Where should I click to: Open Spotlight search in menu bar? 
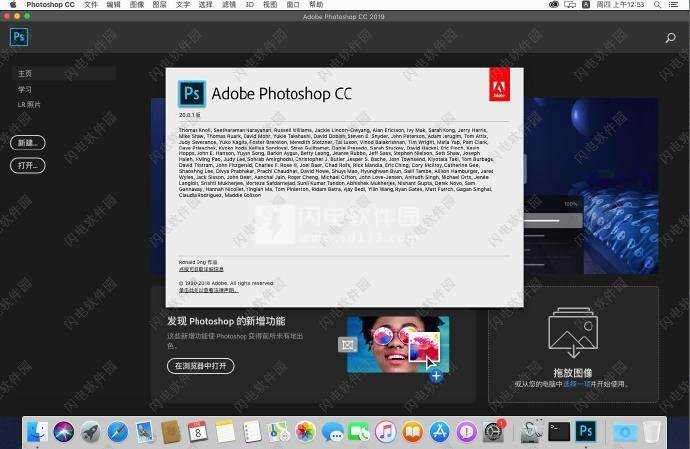click(657, 4)
